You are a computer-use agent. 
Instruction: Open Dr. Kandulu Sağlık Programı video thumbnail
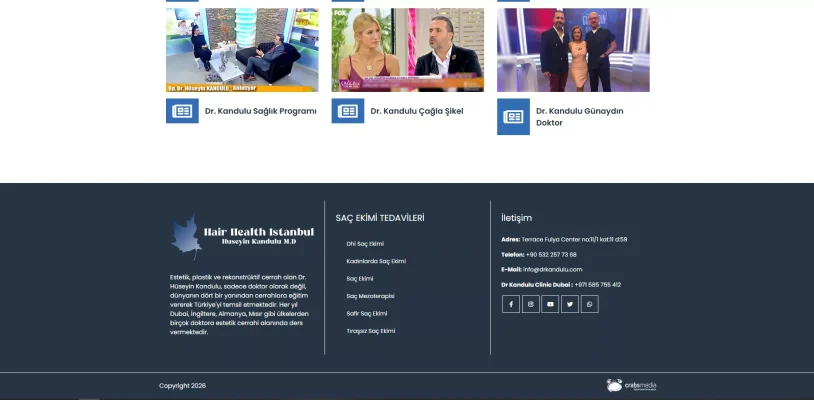click(x=242, y=50)
